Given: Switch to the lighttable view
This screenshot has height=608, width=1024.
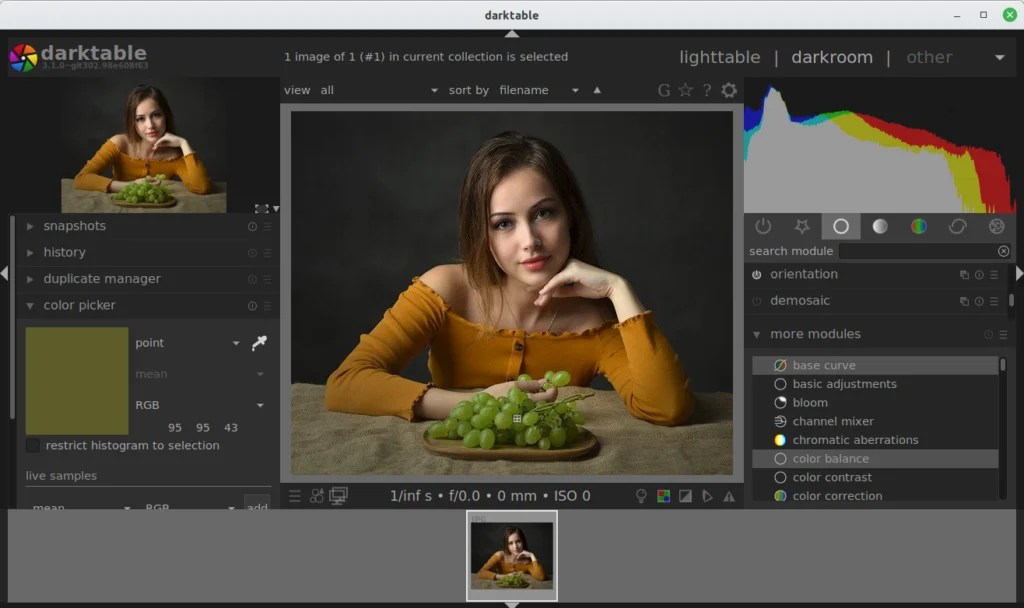Looking at the screenshot, I should coord(719,57).
